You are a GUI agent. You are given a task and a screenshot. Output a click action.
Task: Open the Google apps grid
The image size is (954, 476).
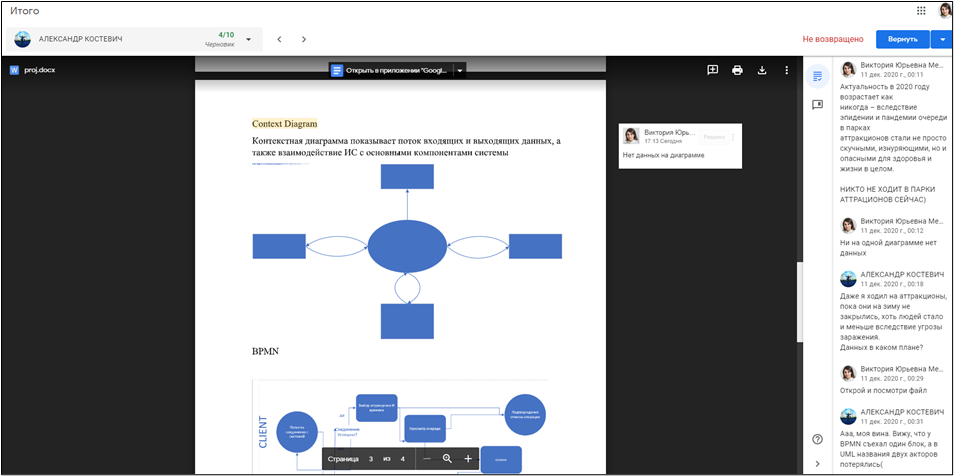(x=921, y=10)
